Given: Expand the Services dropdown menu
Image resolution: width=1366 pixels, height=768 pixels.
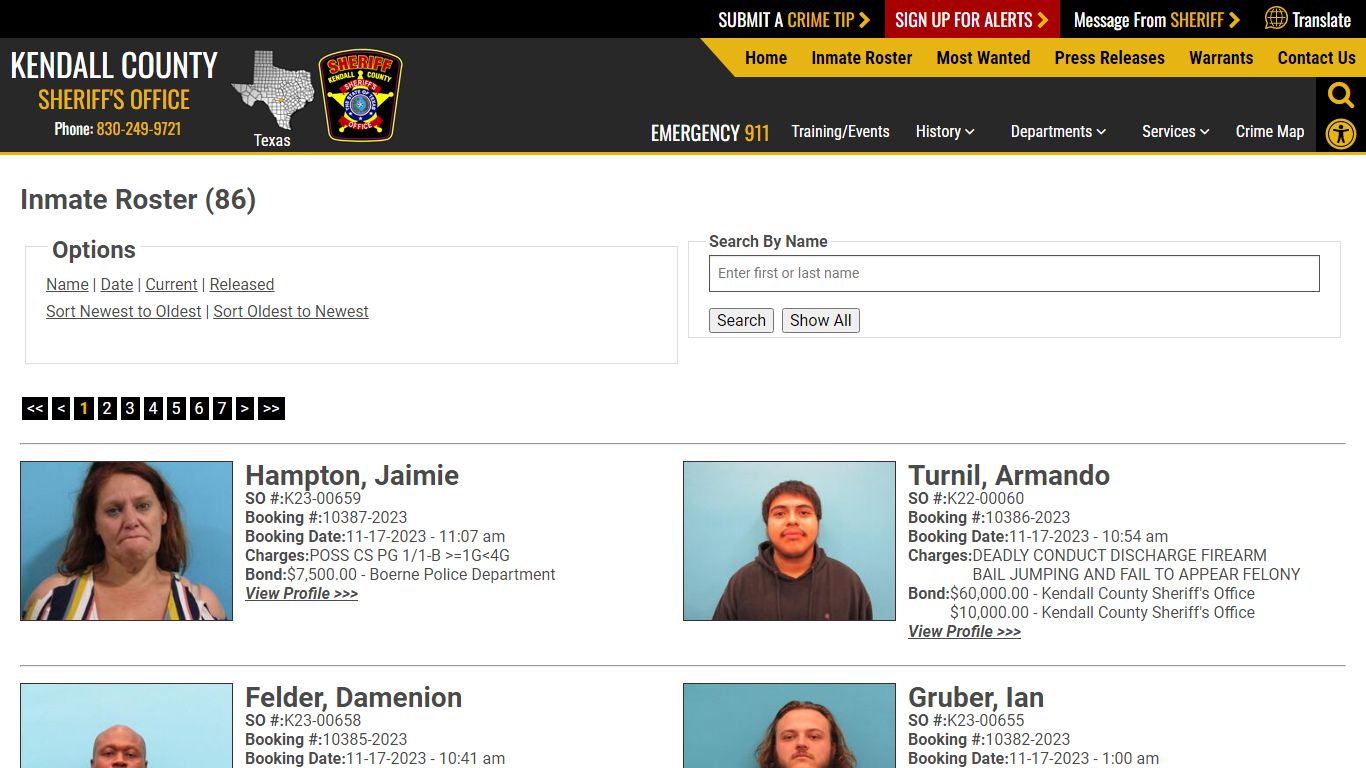Looking at the screenshot, I should pos(1176,131).
